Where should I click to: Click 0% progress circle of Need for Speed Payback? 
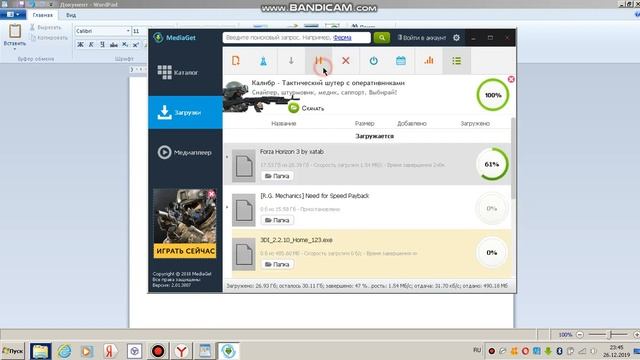(x=492, y=209)
